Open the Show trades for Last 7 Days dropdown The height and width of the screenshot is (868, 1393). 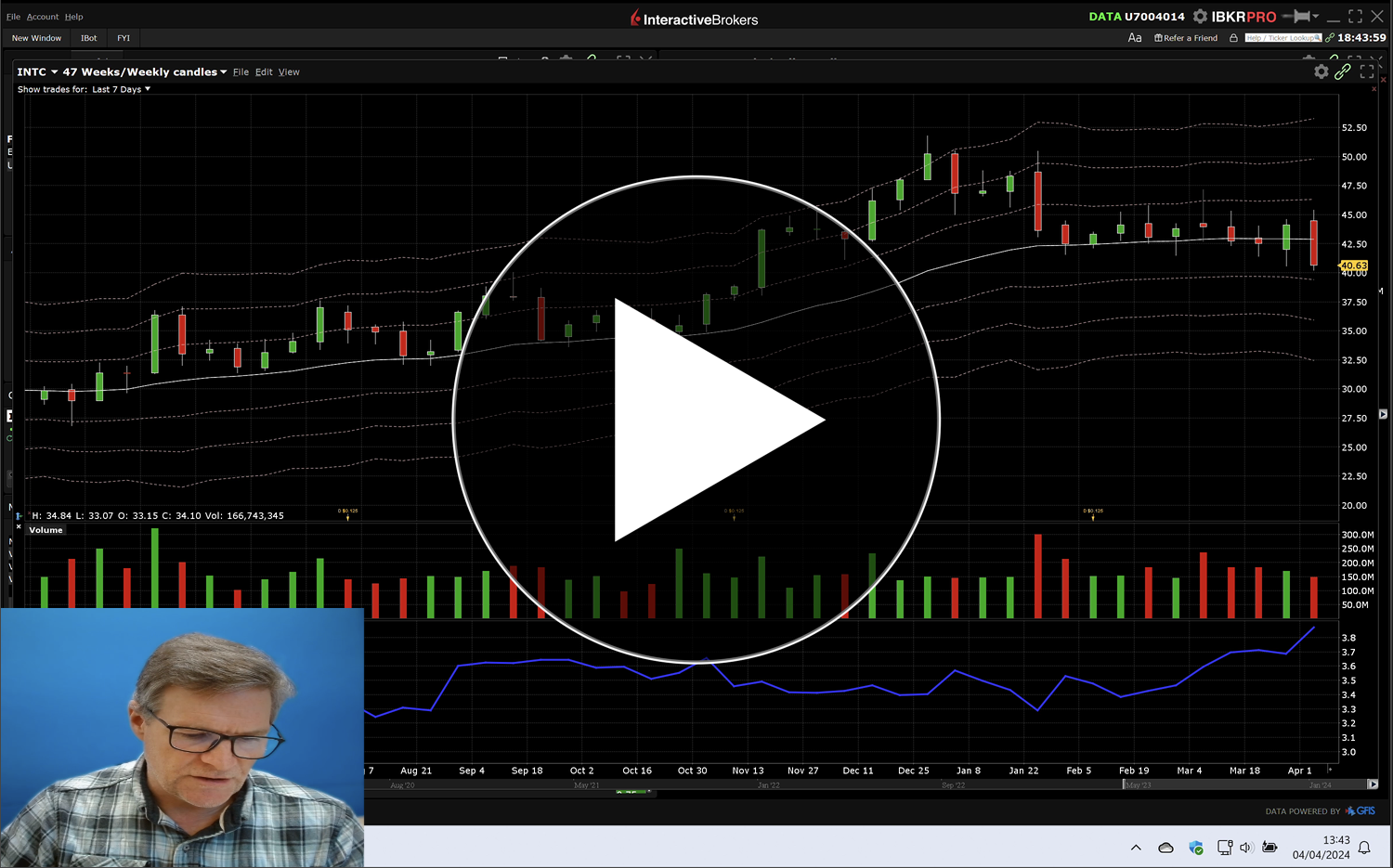tap(121, 89)
